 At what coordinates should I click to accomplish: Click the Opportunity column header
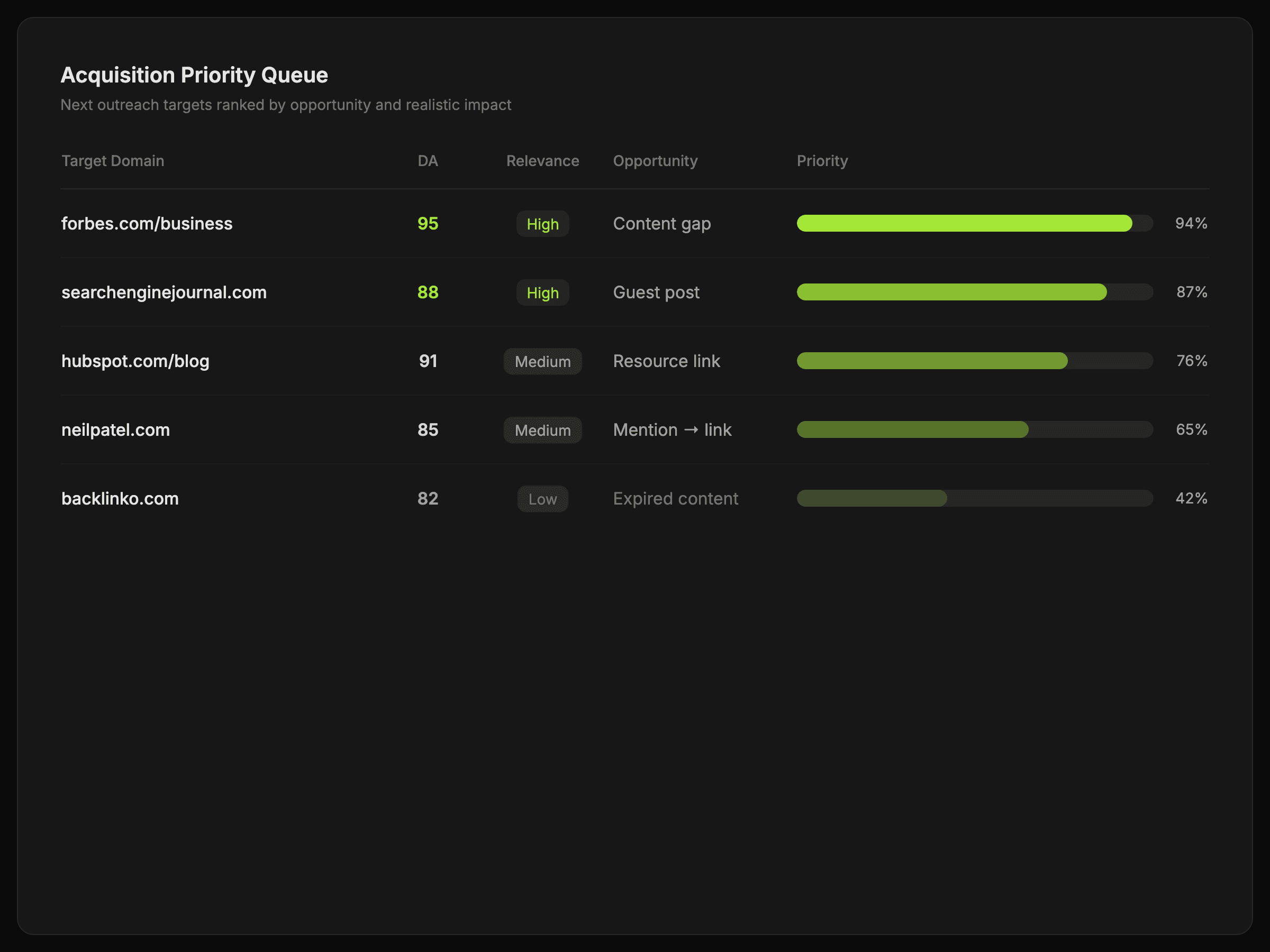[655, 161]
